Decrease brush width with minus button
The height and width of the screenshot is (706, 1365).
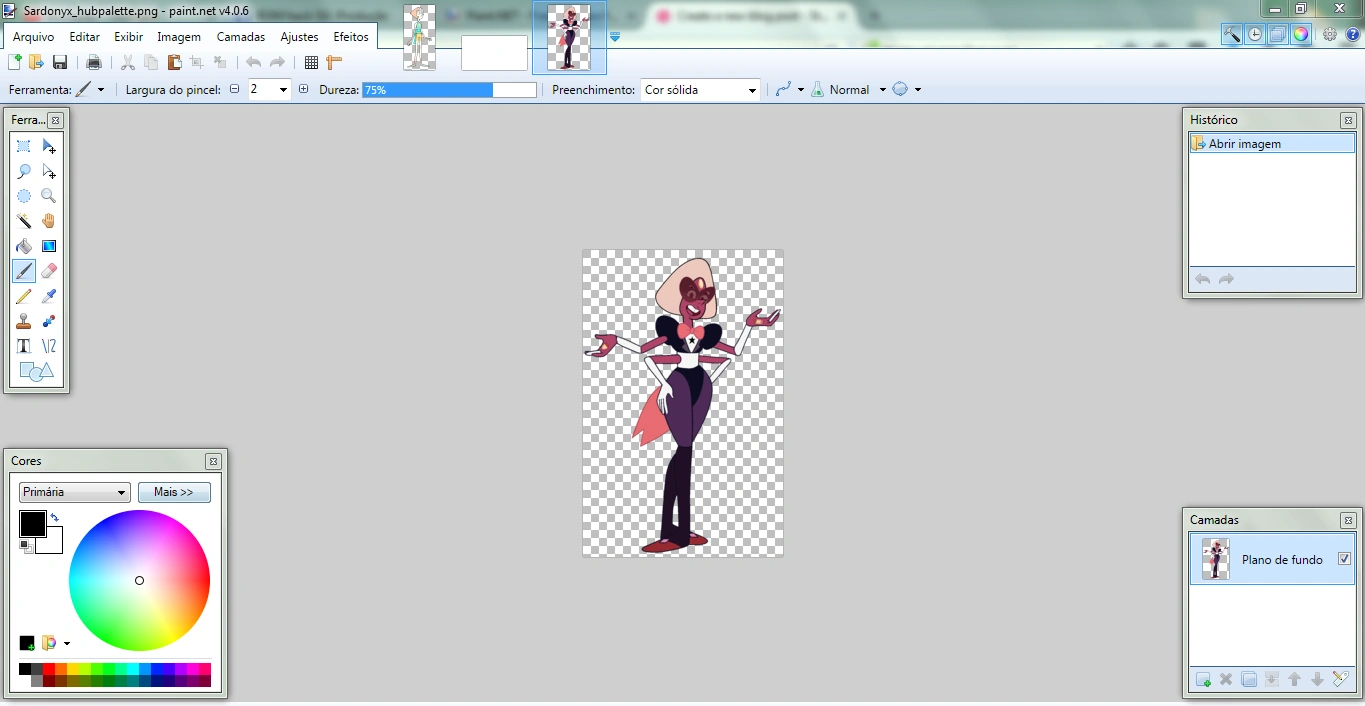pos(235,89)
